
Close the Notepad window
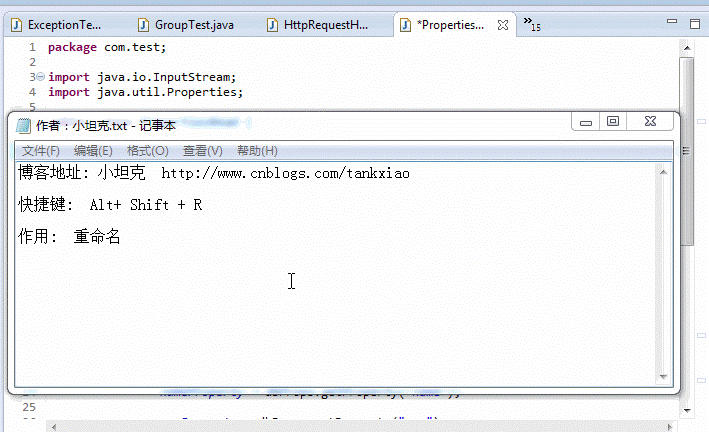(x=650, y=121)
